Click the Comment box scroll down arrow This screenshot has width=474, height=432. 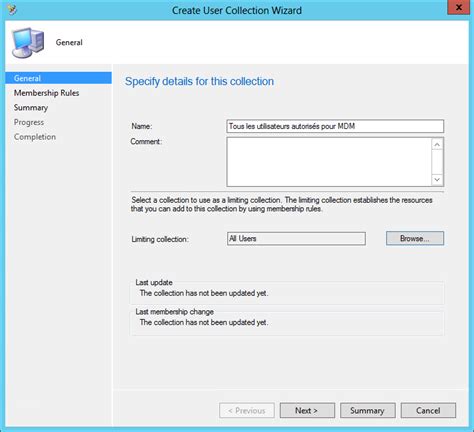(437, 180)
